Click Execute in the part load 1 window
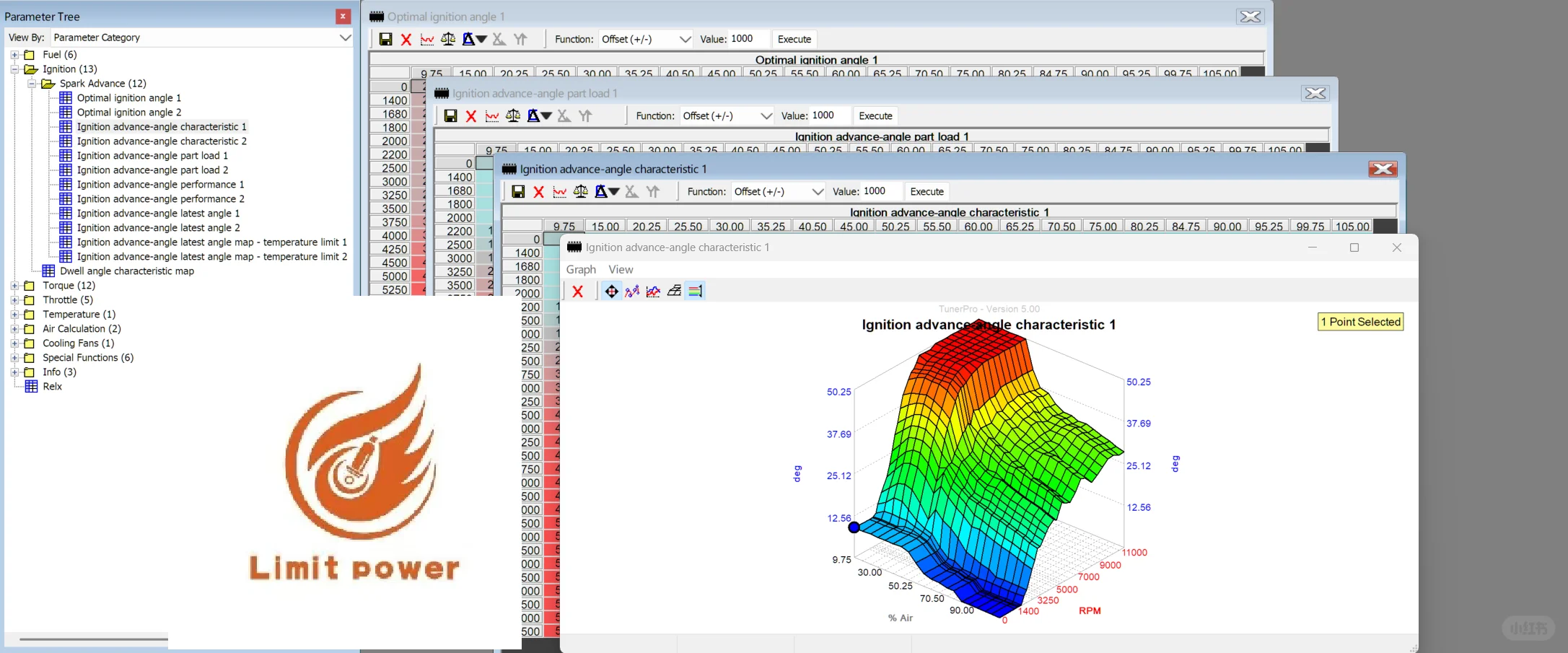1568x653 pixels. (x=875, y=115)
